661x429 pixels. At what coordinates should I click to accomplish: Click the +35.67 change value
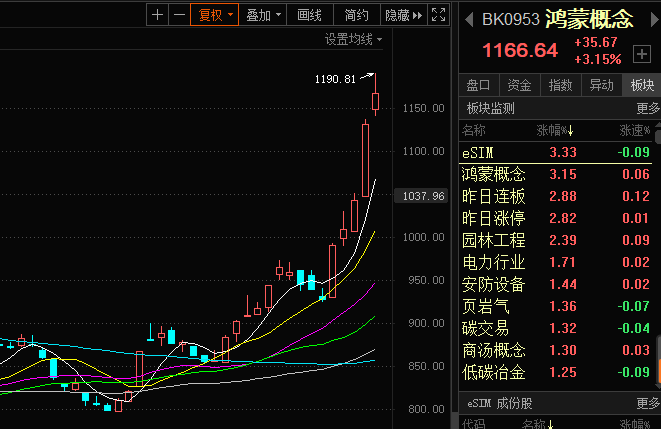(x=596, y=42)
